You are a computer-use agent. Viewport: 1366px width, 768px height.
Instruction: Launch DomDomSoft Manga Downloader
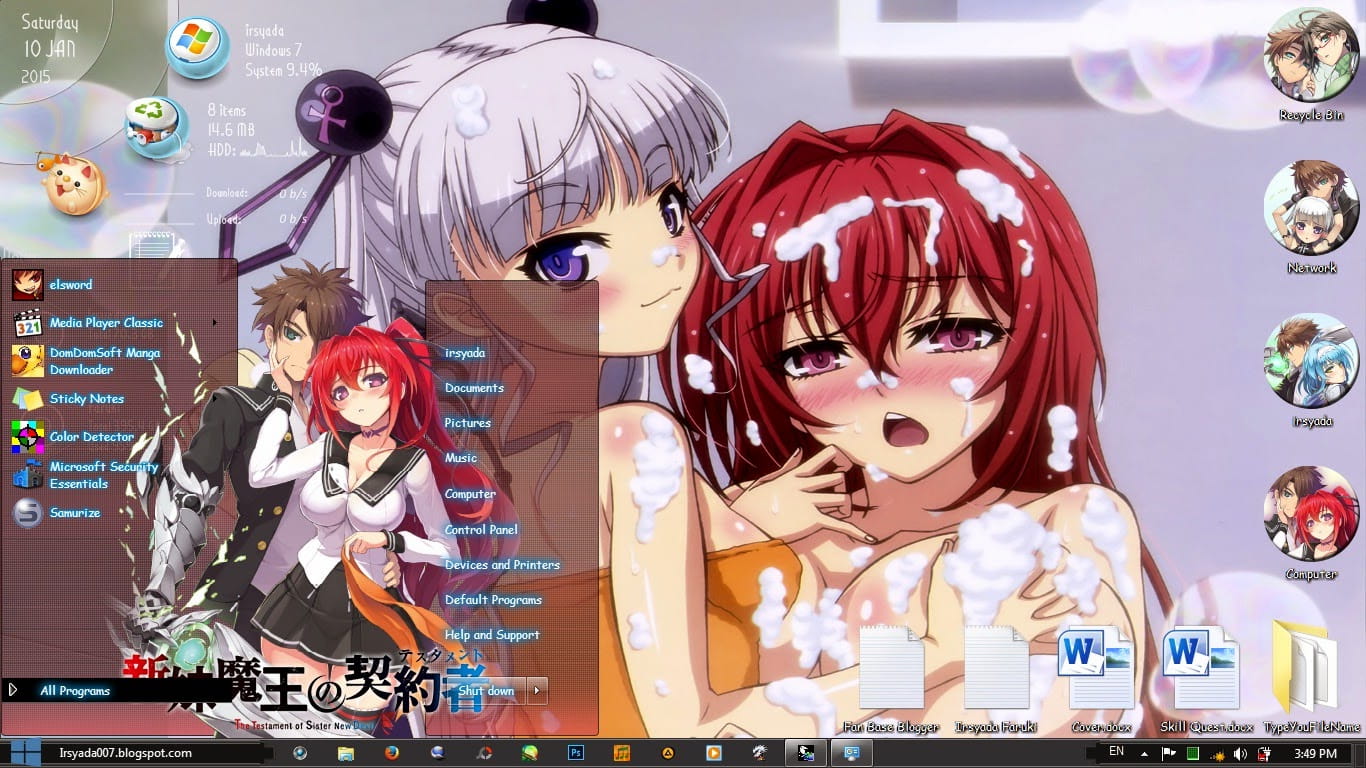[x=105, y=361]
